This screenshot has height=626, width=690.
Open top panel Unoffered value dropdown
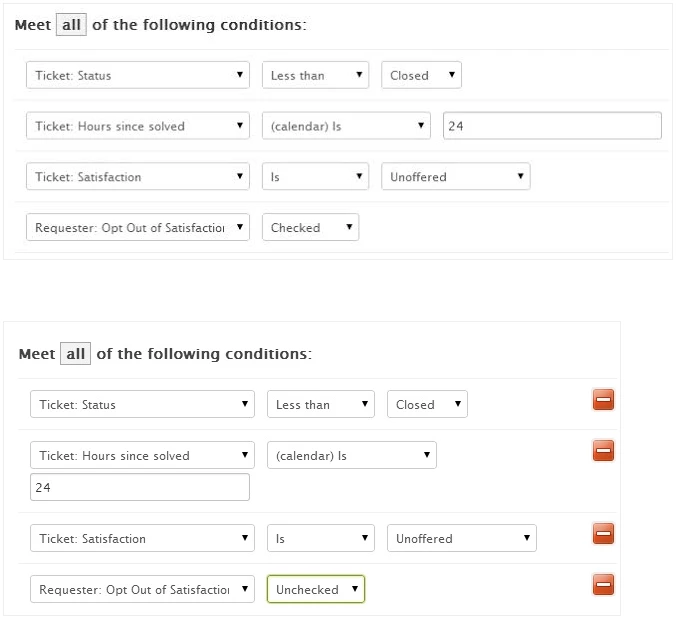tap(456, 177)
